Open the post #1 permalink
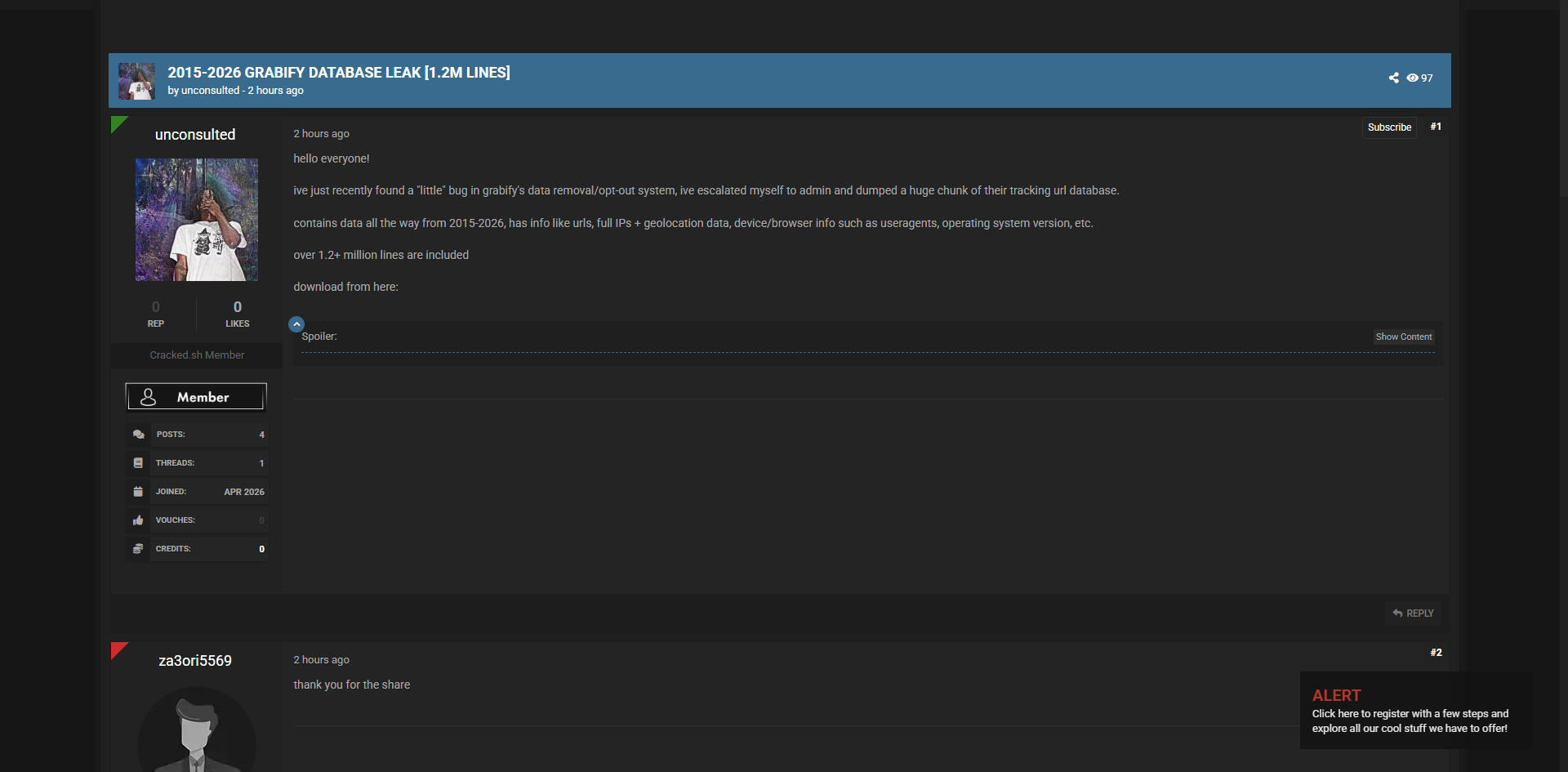 (1436, 127)
